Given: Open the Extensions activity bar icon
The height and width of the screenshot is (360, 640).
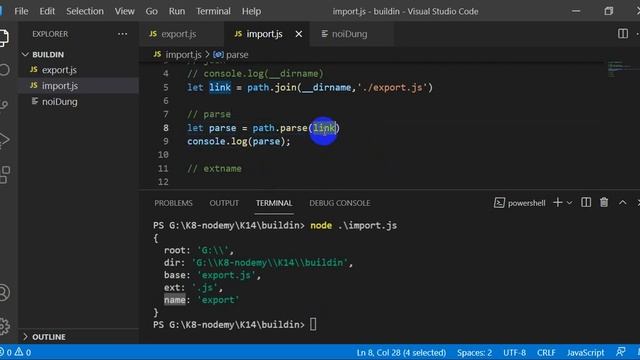Looking at the screenshot, I should tap(5, 175).
